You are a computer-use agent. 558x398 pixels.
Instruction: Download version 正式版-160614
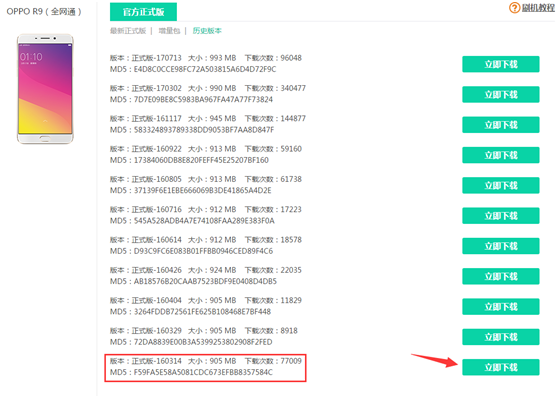tap(501, 246)
